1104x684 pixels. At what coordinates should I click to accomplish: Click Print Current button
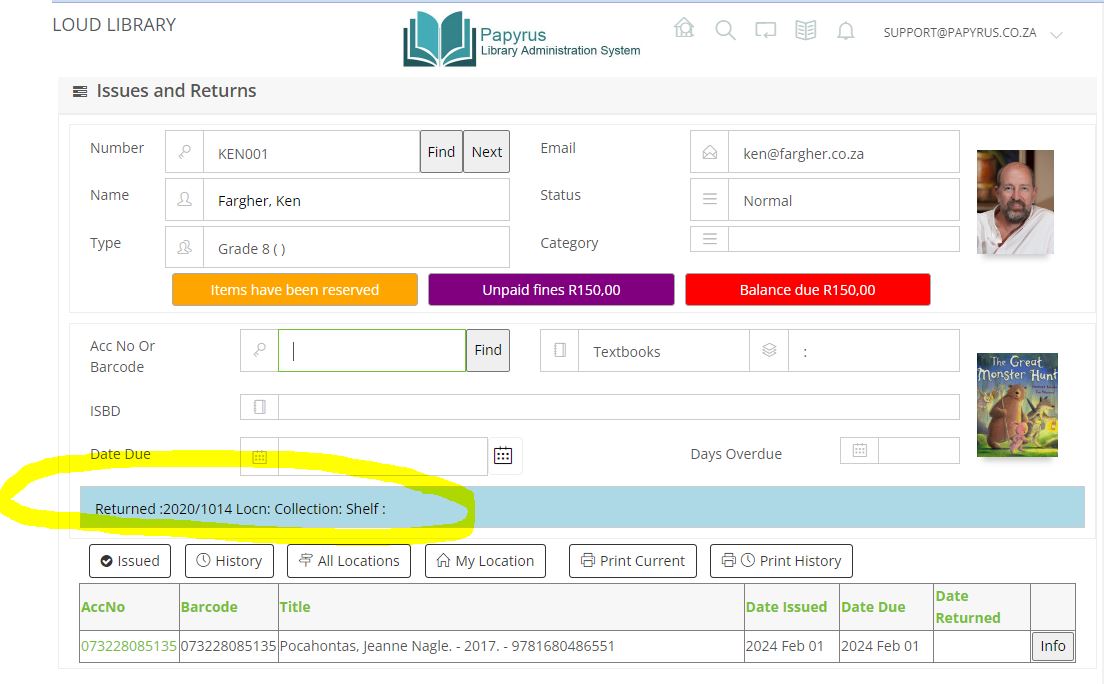point(633,561)
